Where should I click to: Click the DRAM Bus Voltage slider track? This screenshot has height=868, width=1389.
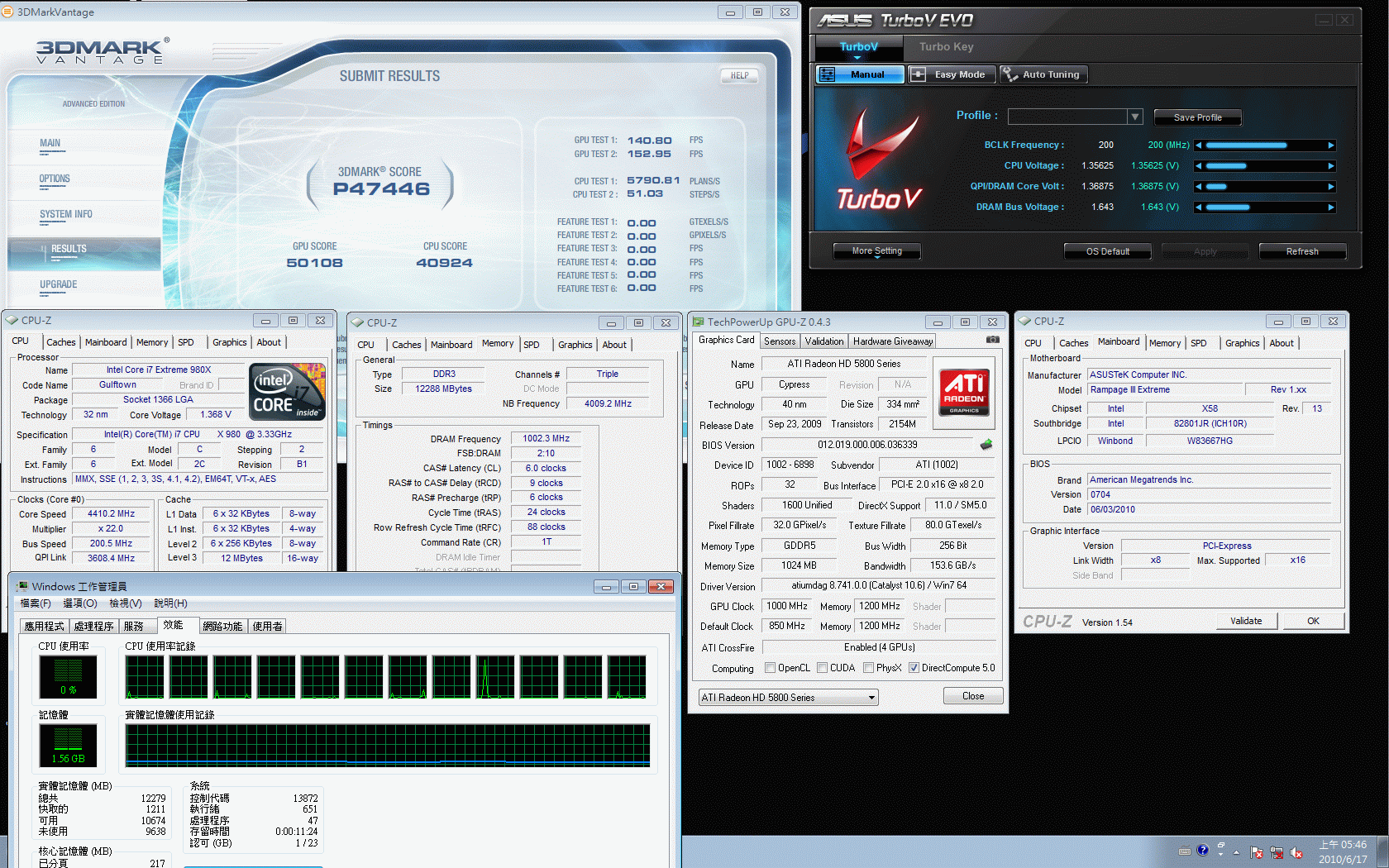(x=1265, y=207)
